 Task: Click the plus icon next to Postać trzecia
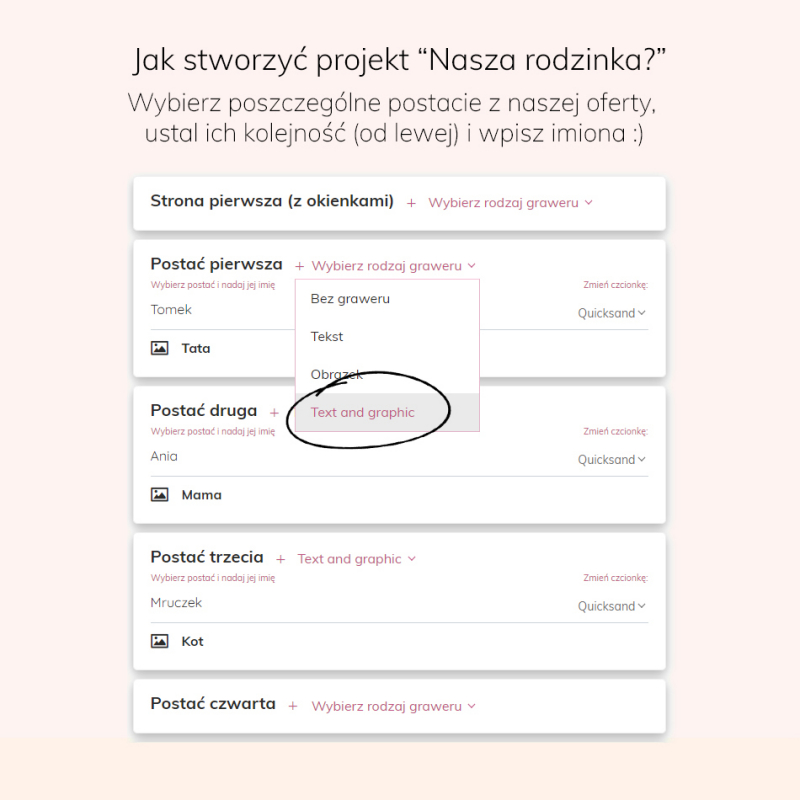[281, 560]
